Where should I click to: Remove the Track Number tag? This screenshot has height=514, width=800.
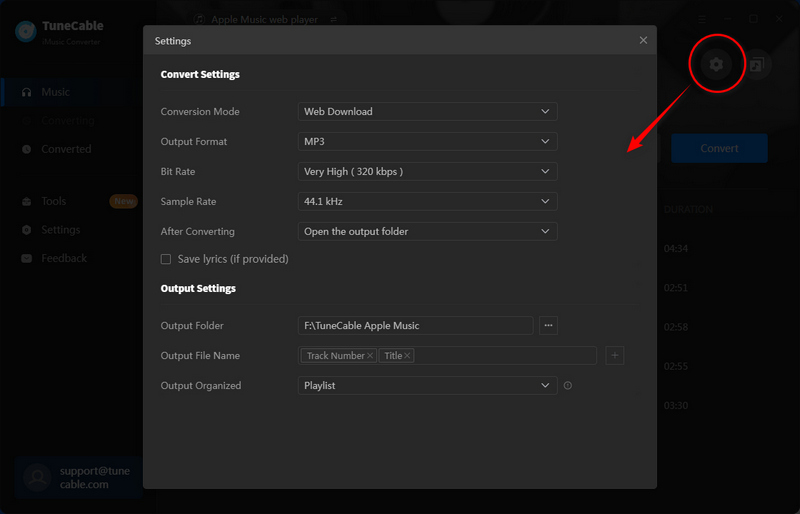point(370,356)
